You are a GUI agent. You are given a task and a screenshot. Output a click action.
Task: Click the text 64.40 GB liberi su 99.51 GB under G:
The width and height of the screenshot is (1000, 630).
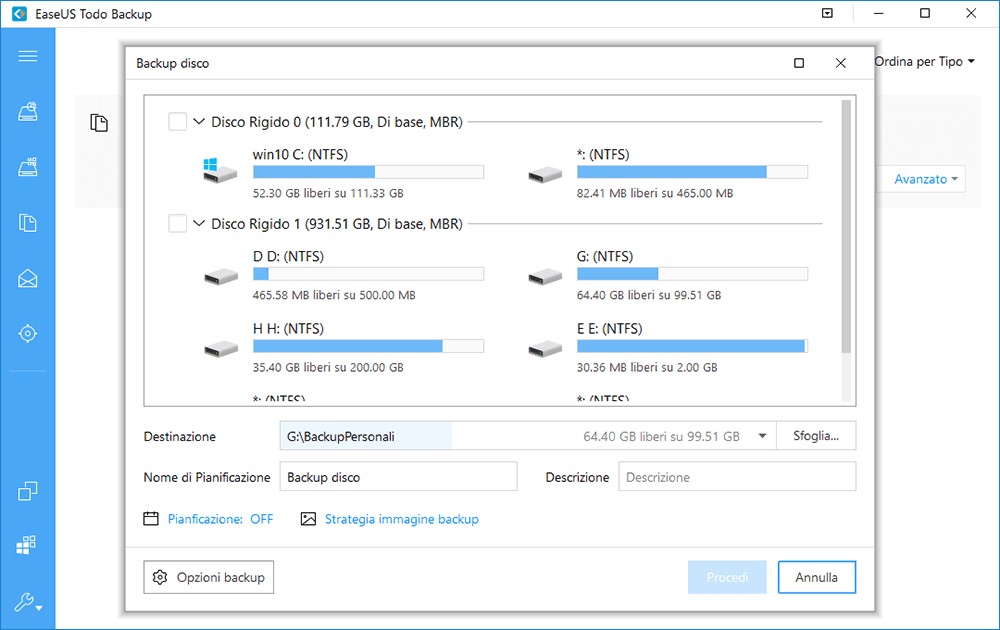pyautogui.click(x=649, y=295)
